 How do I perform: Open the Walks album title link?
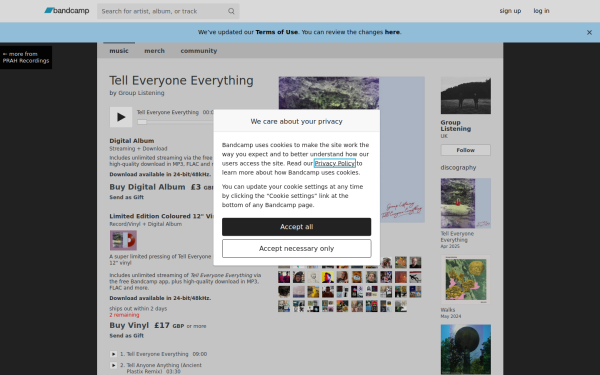tap(448, 310)
